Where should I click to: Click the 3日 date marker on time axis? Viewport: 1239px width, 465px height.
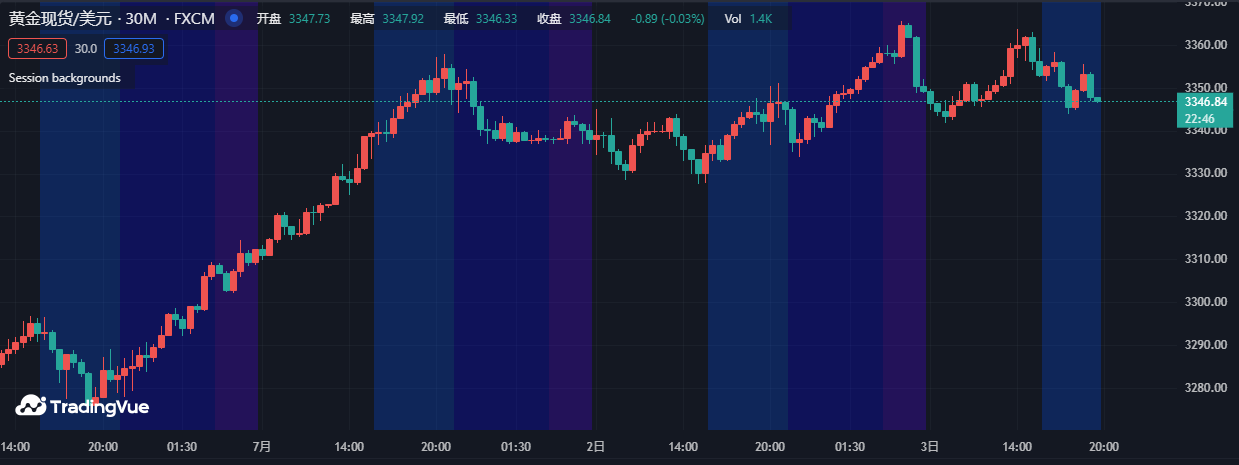pos(930,447)
